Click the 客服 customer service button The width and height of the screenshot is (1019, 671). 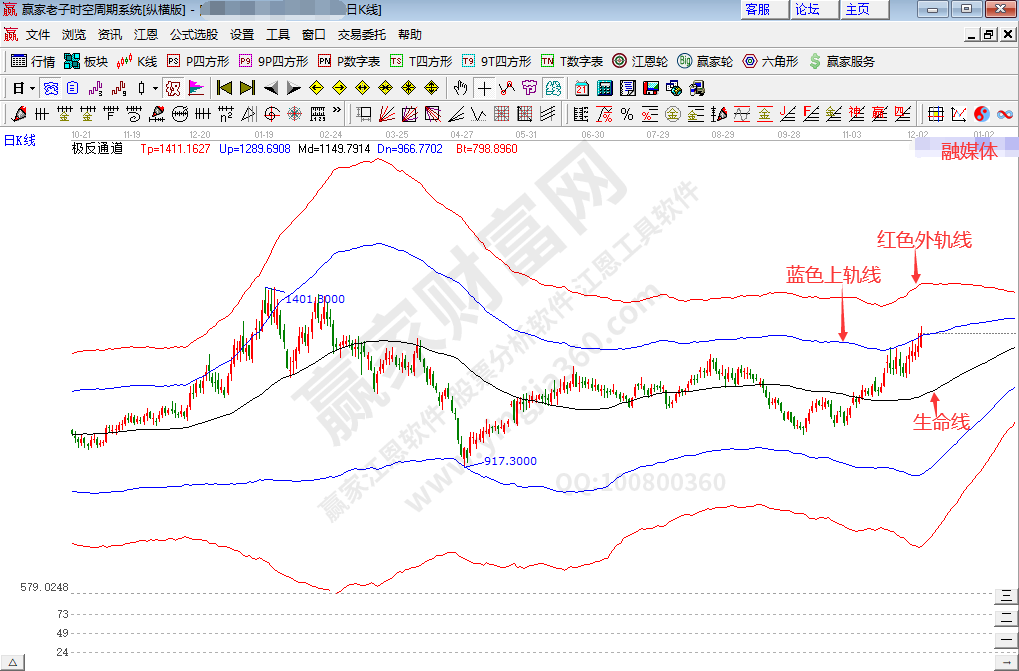click(758, 9)
